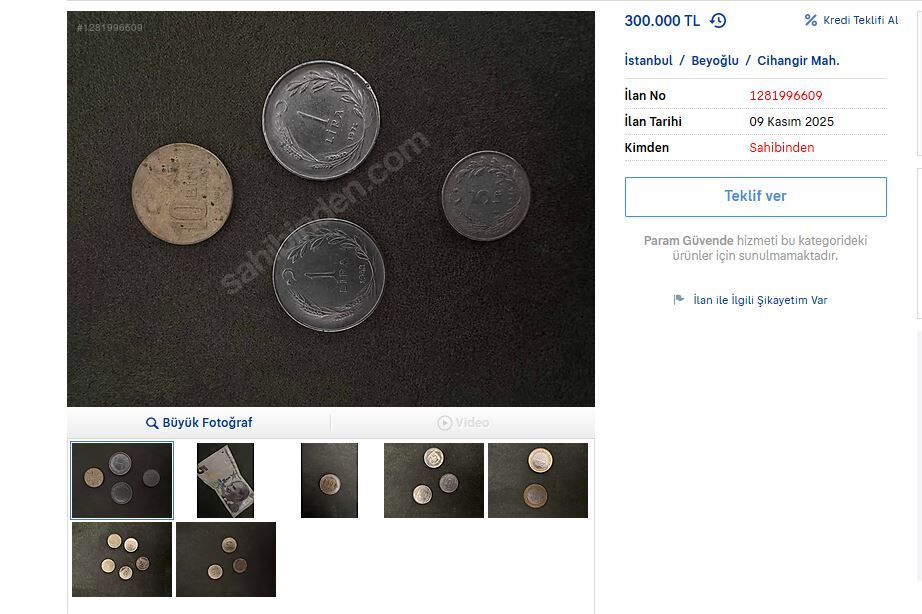Click the magnifier icon for Büyük Fotoğraf
This screenshot has width=922, height=614.
pos(152,423)
